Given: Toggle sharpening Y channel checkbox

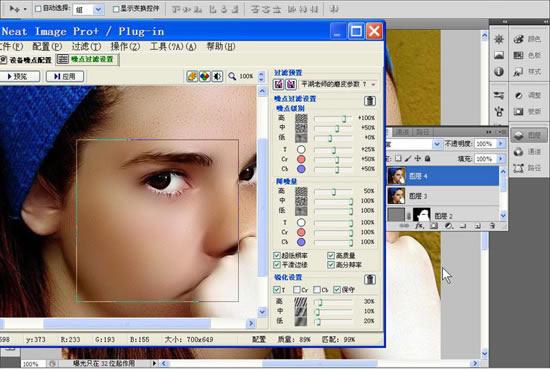Looking at the screenshot, I should pyautogui.click(x=277, y=290).
